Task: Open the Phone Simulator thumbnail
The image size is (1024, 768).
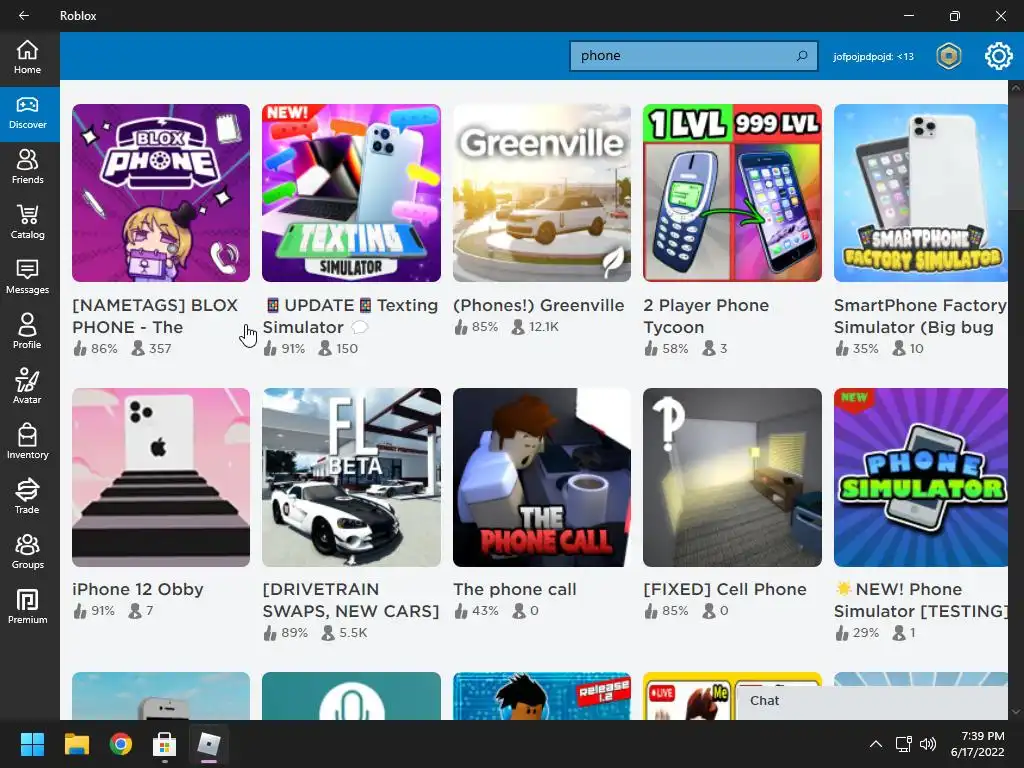Action: tap(921, 477)
